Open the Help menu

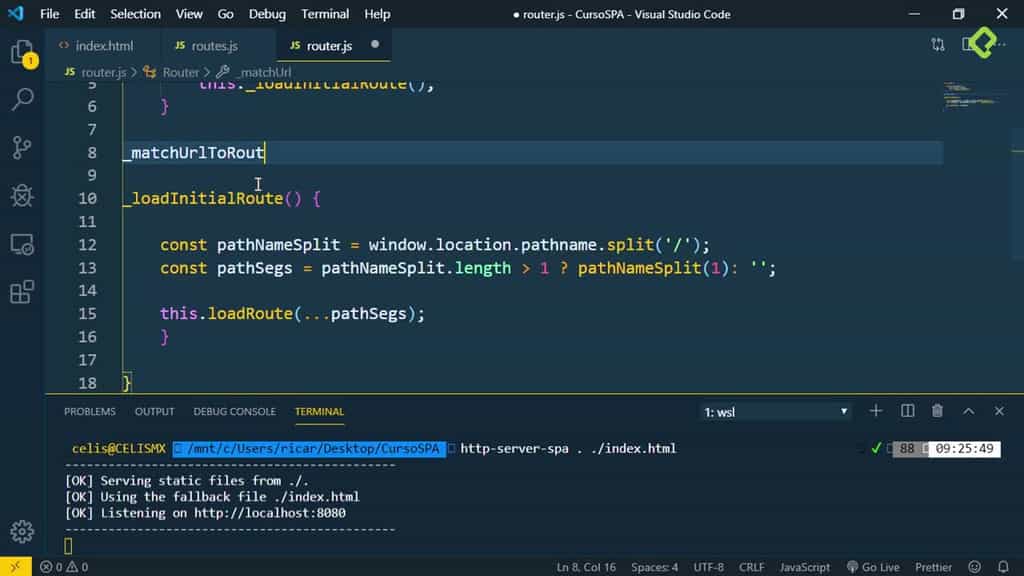377,14
